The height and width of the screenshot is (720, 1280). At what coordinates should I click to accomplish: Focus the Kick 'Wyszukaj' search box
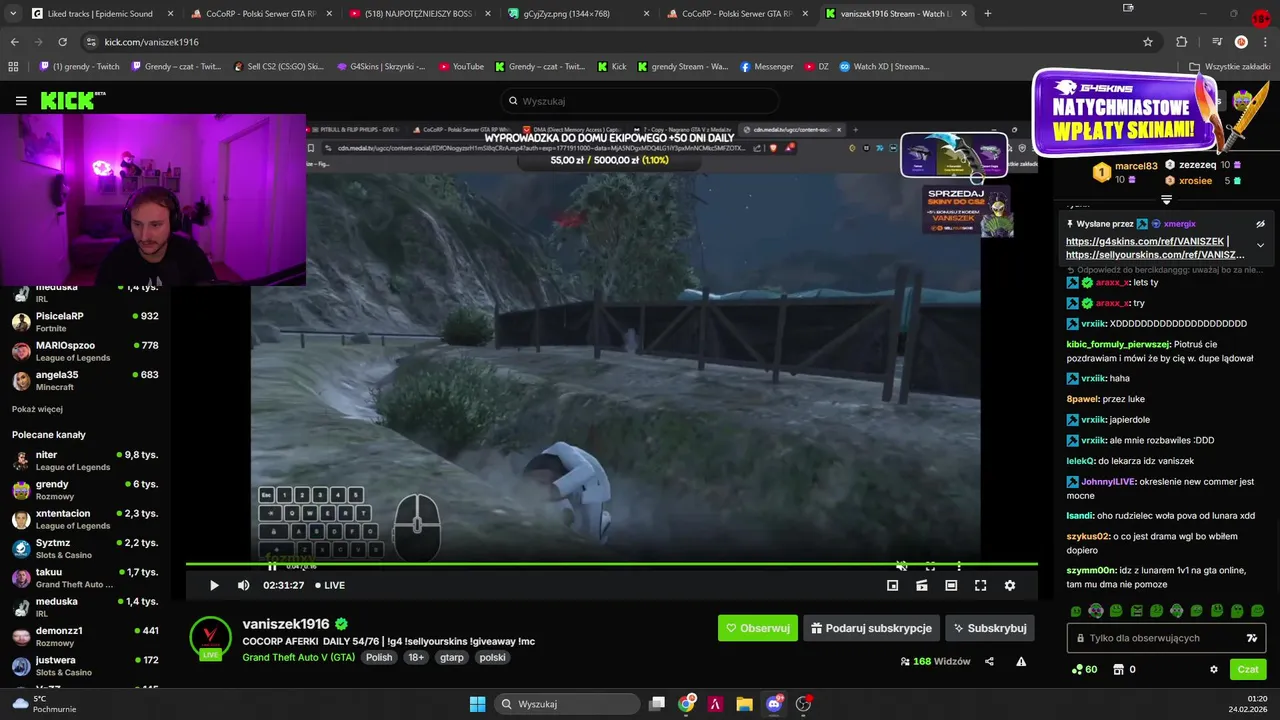640,101
